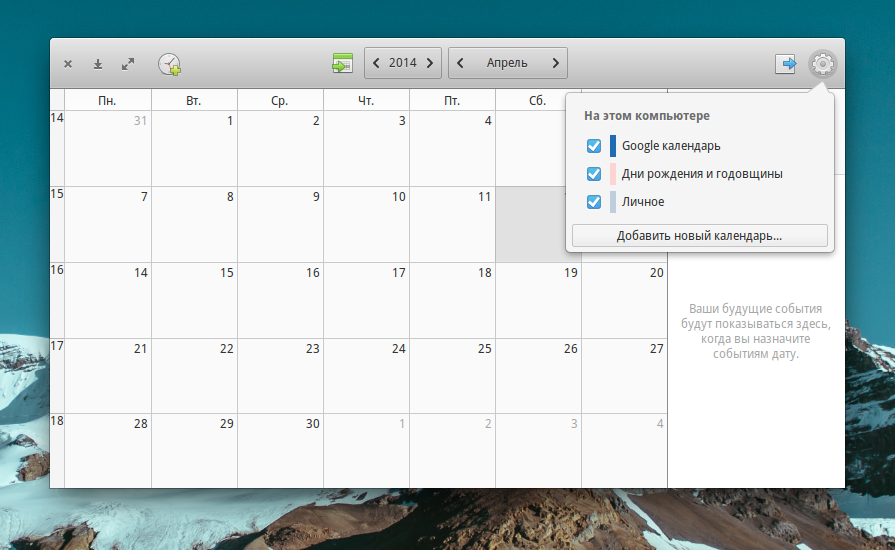
Task: Select day 9 in the calendar
Action: (280, 224)
